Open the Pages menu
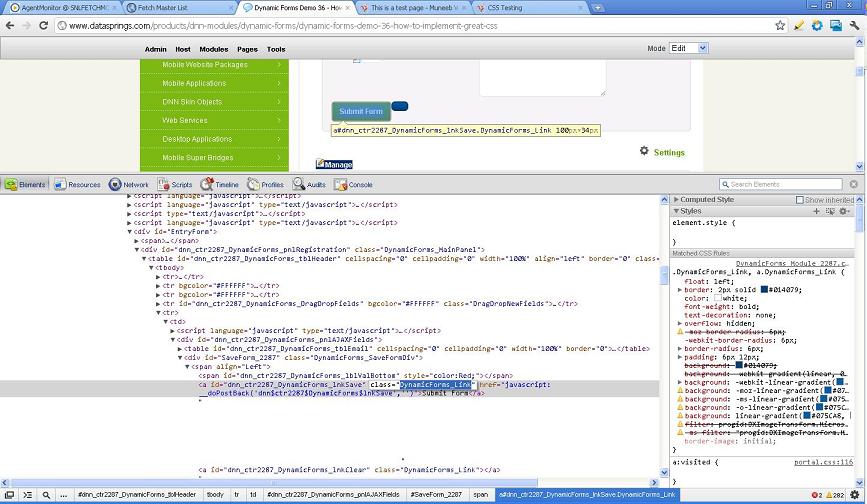Image resolution: width=867 pixels, height=504 pixels. coord(247,49)
